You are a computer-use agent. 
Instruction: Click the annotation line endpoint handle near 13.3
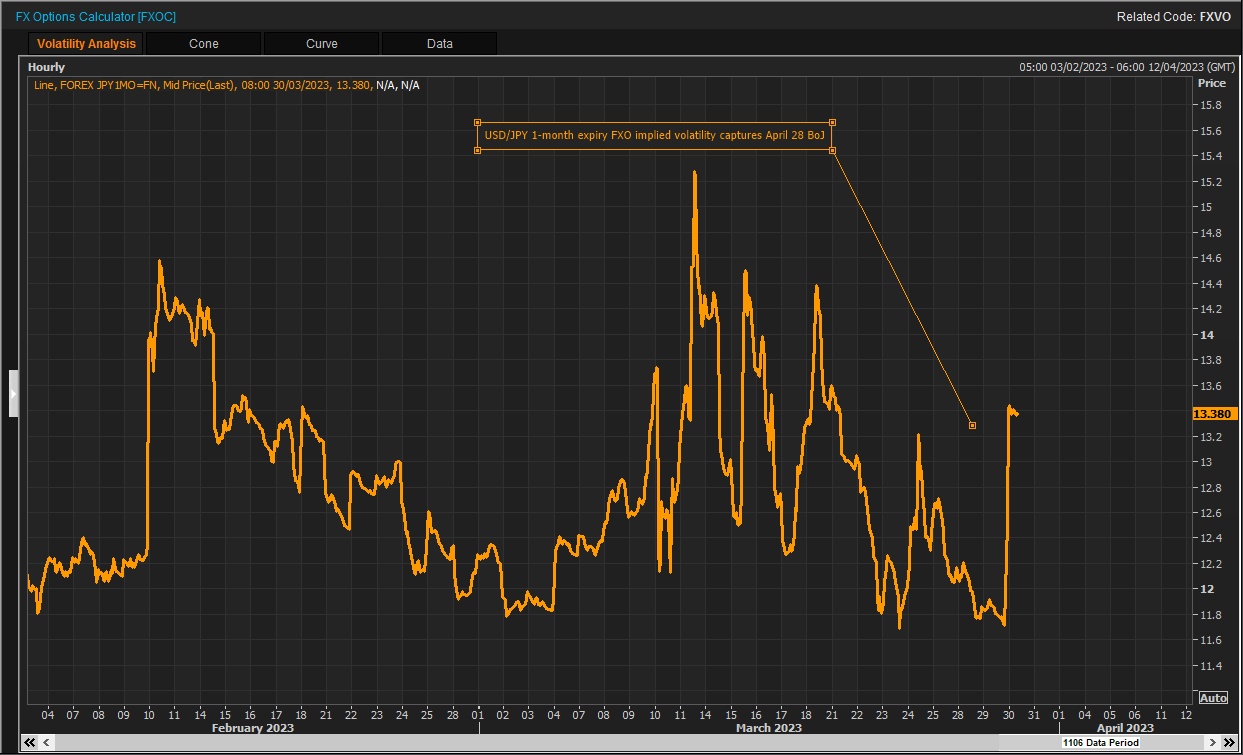coord(972,426)
